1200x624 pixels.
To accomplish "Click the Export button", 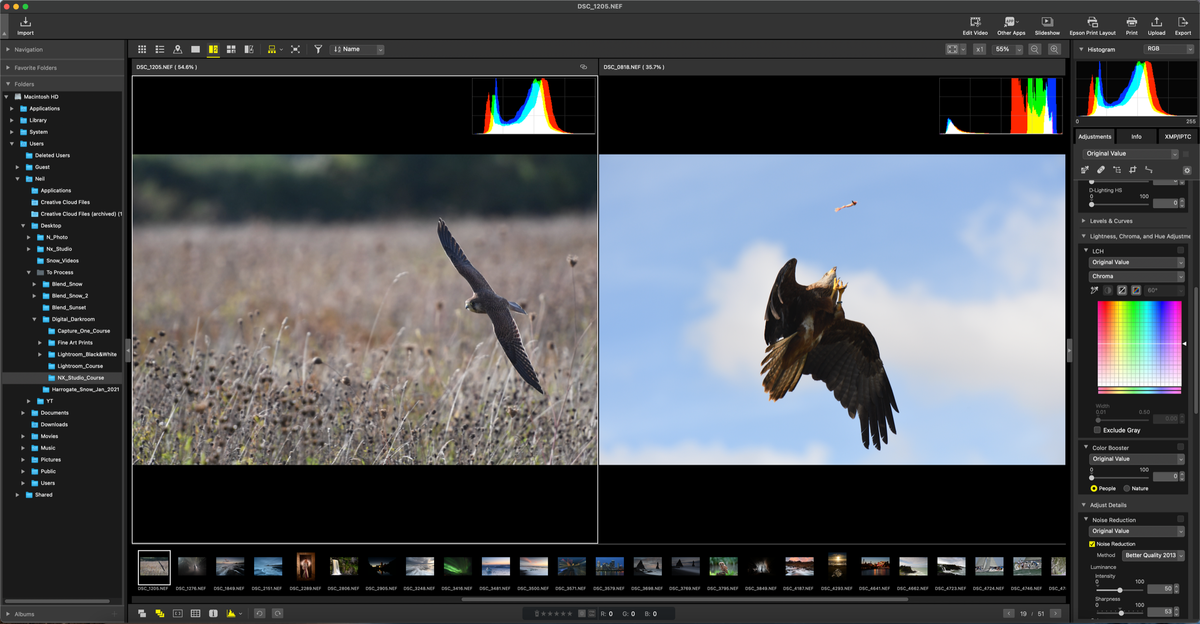I will [x=1183, y=25].
